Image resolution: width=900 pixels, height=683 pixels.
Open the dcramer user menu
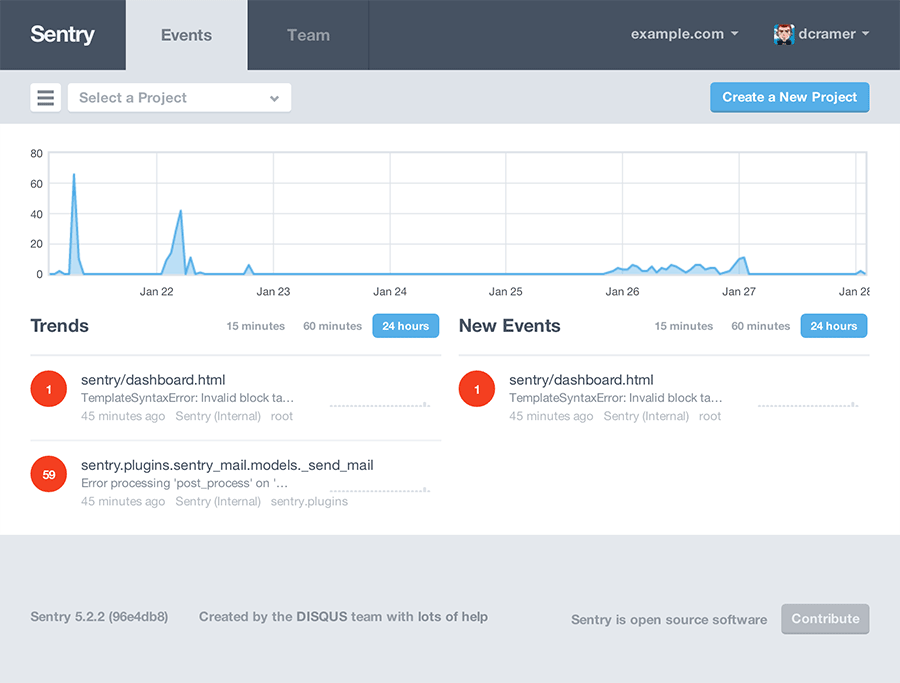[832, 34]
